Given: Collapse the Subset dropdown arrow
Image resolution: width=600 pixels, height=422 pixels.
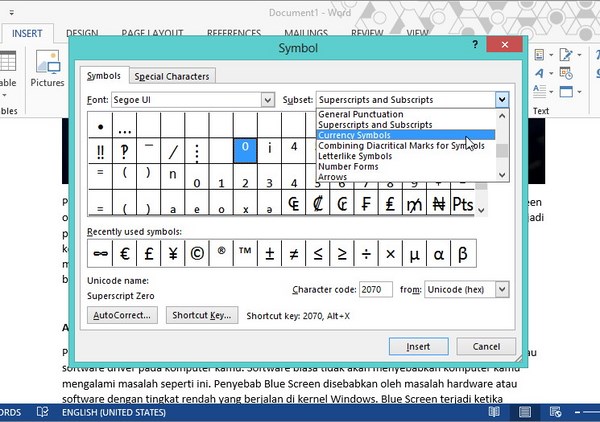Looking at the screenshot, I should pyautogui.click(x=502, y=100).
